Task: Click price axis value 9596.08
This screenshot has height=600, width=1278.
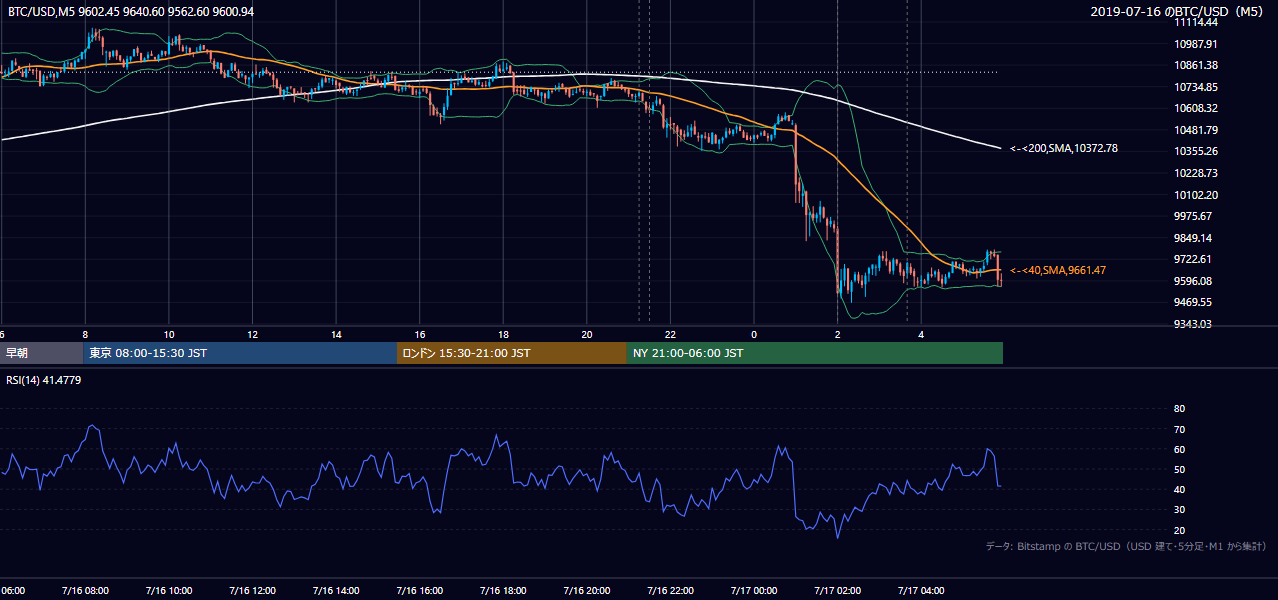Action: click(1193, 281)
